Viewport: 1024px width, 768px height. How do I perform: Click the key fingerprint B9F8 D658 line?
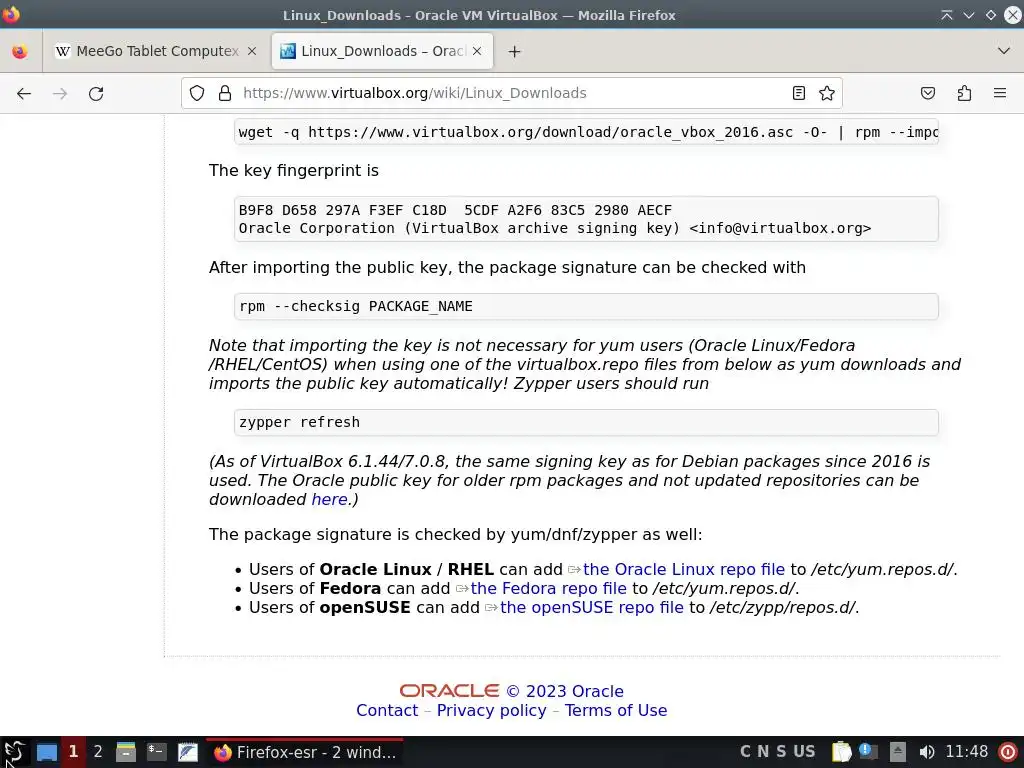455,210
